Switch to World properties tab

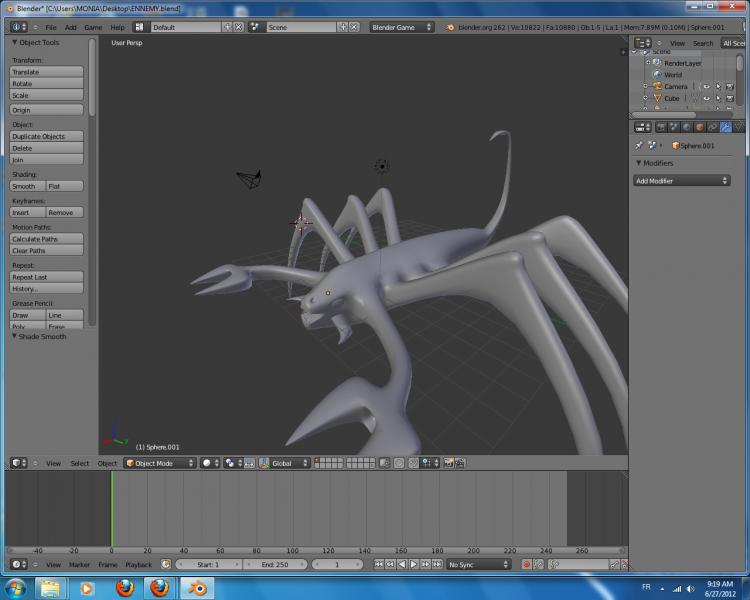click(687, 127)
